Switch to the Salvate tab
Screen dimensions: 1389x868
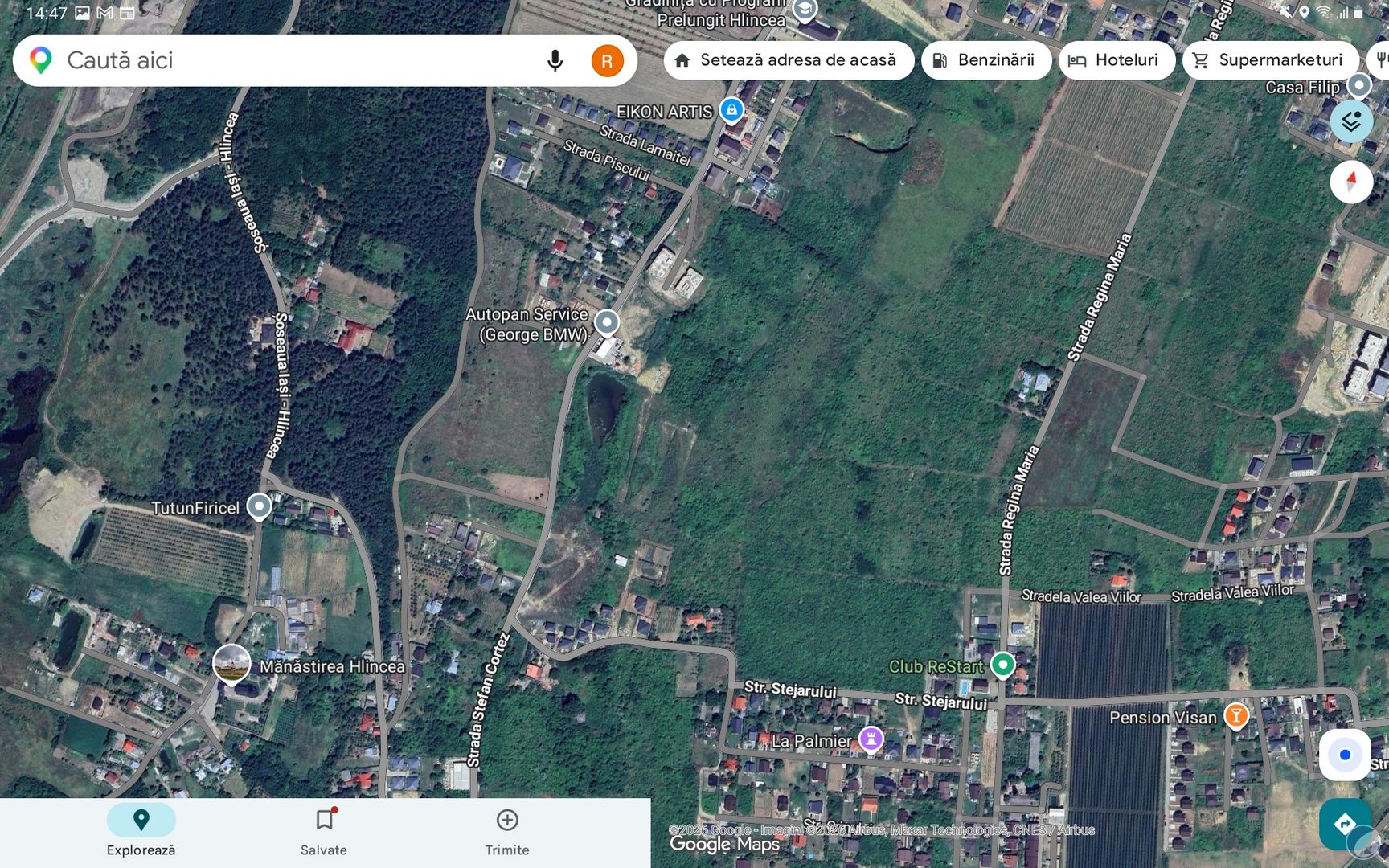324,832
